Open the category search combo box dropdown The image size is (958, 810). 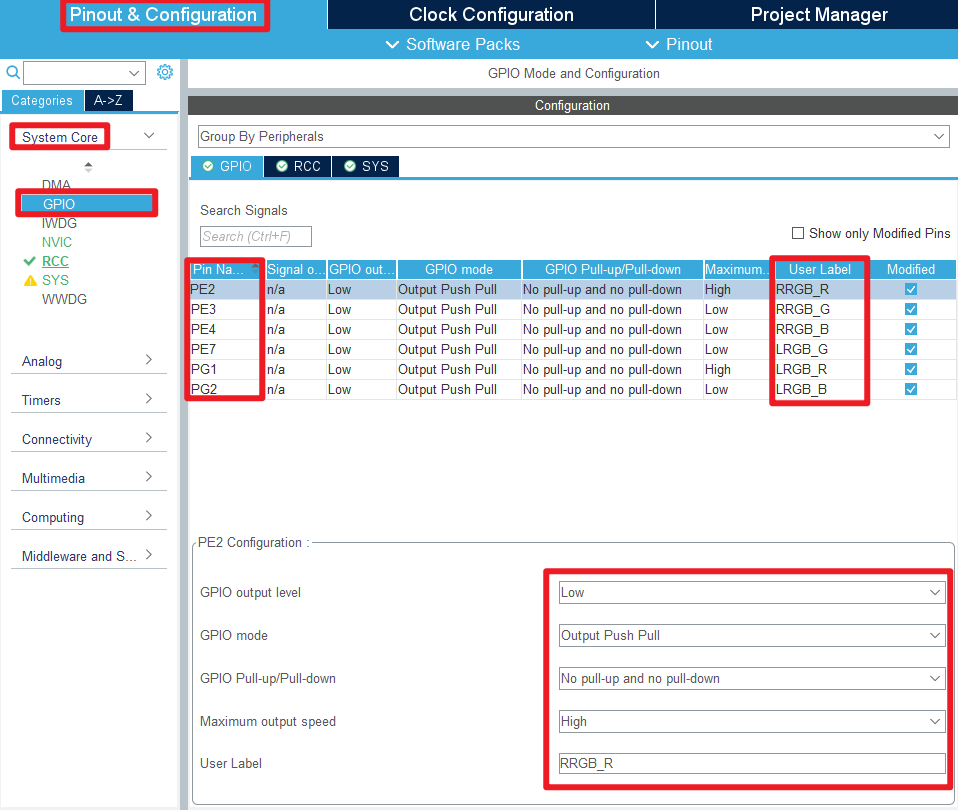point(134,73)
